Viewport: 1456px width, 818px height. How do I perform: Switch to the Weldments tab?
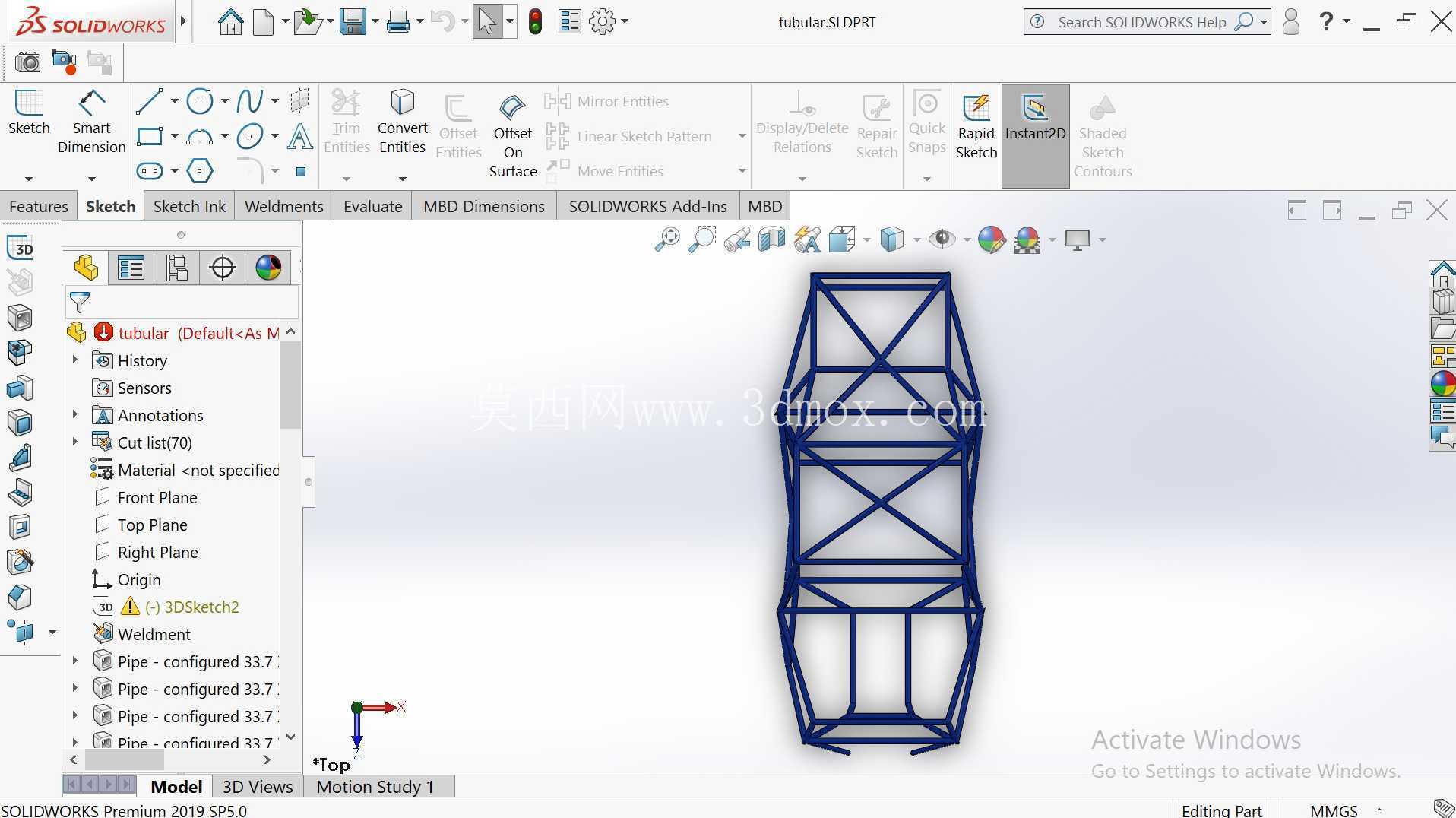tap(283, 206)
